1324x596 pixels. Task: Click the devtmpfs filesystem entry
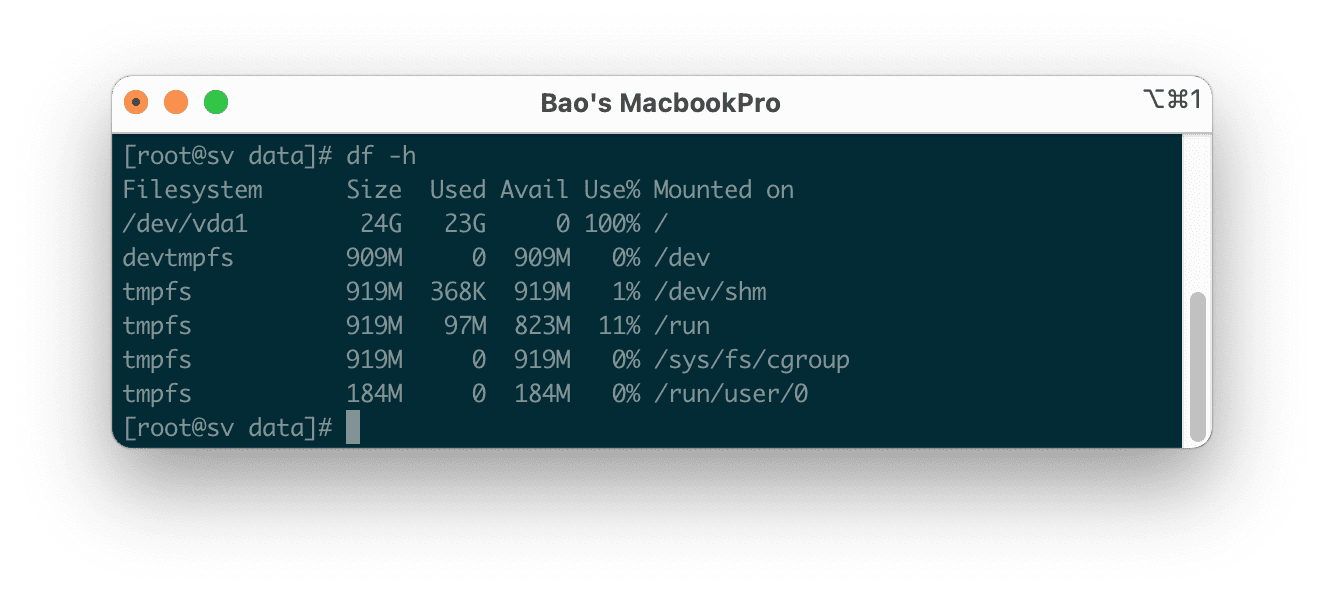click(x=180, y=257)
